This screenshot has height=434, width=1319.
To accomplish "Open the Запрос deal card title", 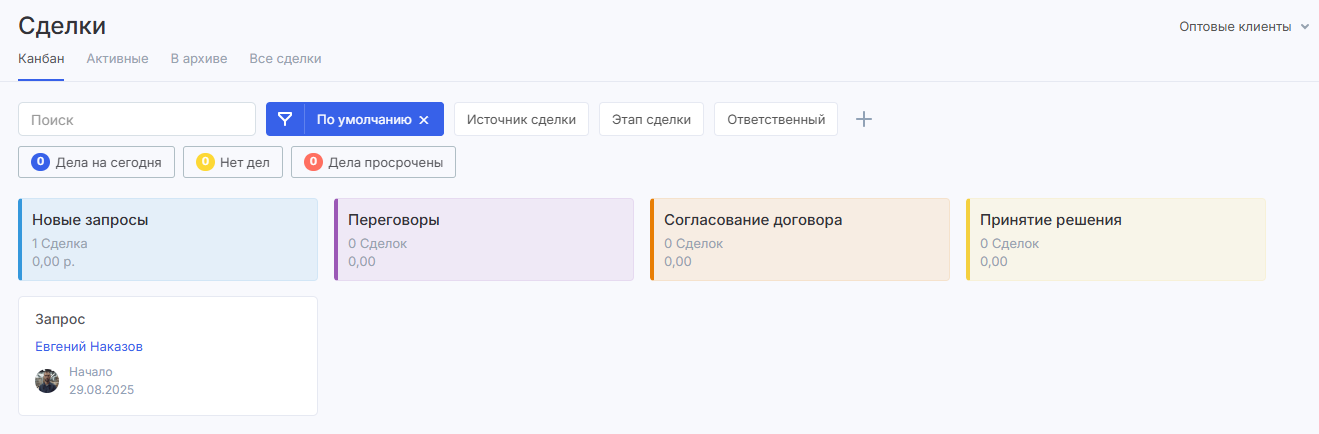I will pos(60,319).
